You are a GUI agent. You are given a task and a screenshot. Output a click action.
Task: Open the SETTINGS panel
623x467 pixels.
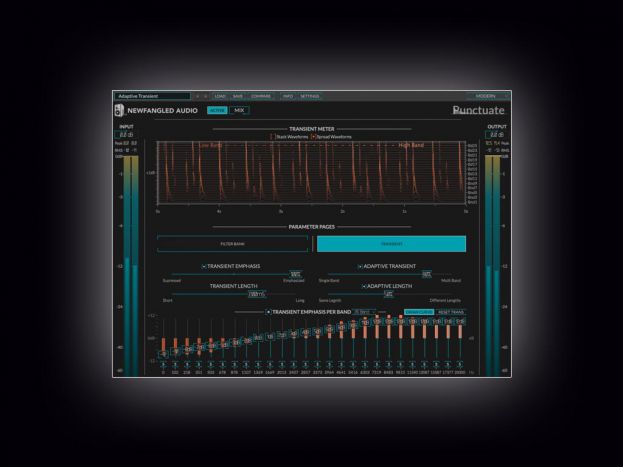pyautogui.click(x=310, y=96)
